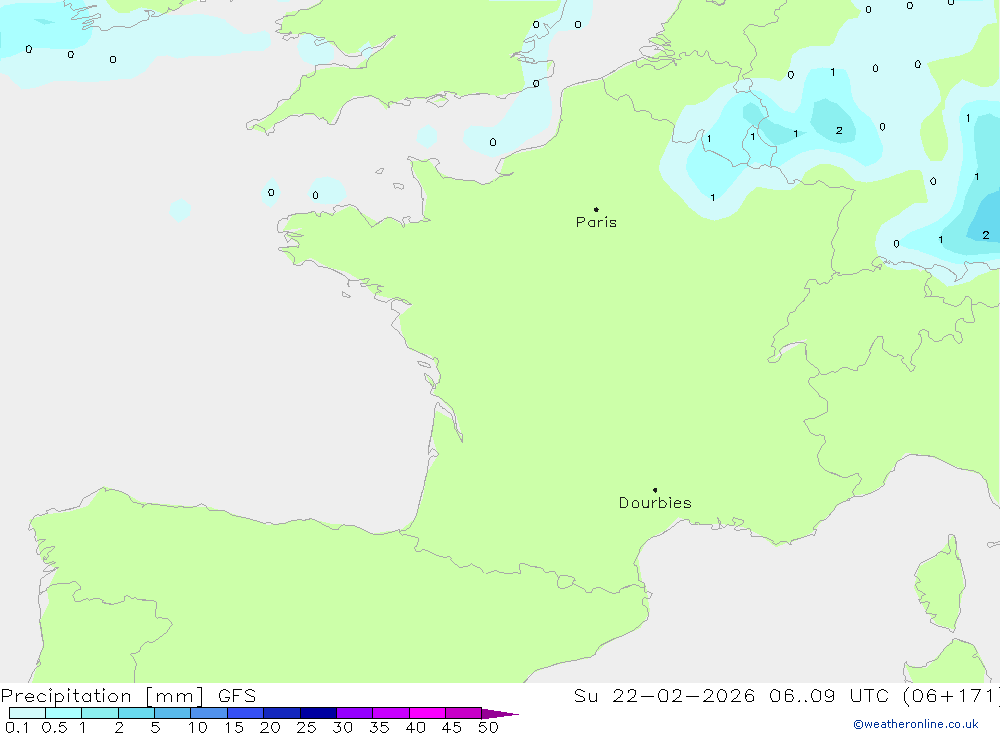This screenshot has width=1000, height=733.
Task: Click the legend scale label '0.1'
Action: [x=17, y=727]
